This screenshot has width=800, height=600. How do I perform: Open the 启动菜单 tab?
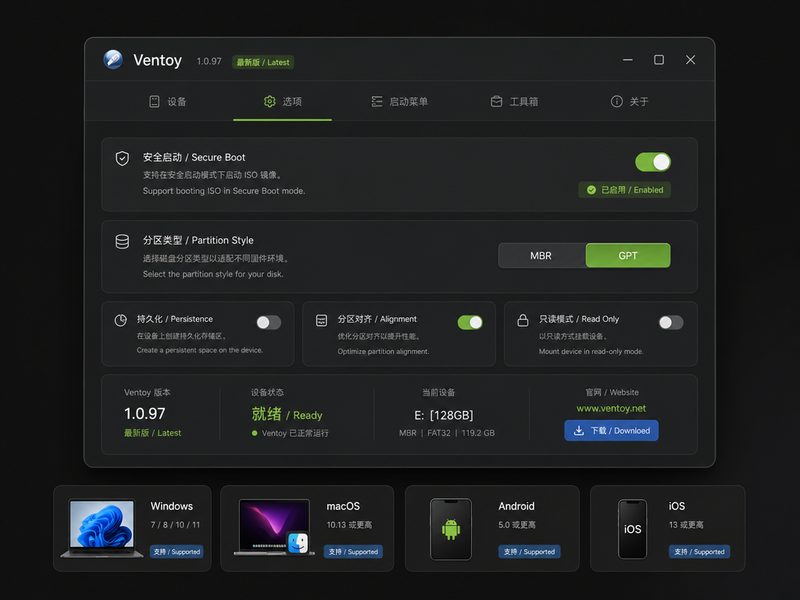[399, 102]
